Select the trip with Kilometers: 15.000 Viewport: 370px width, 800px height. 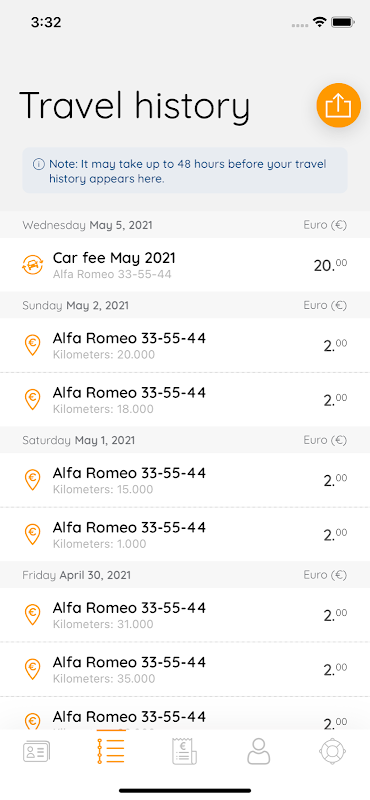pyautogui.click(x=185, y=480)
